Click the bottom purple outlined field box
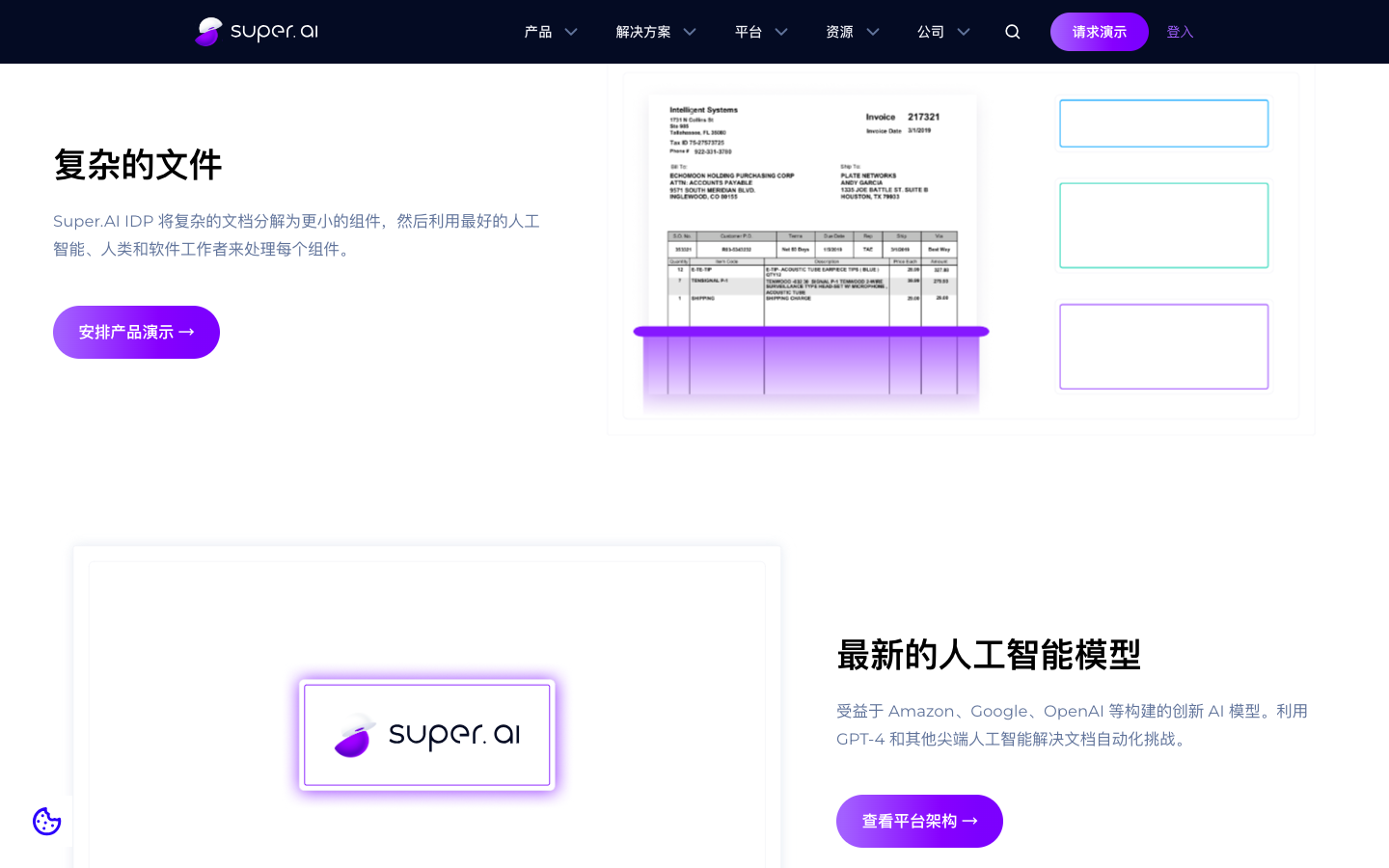 point(1163,346)
